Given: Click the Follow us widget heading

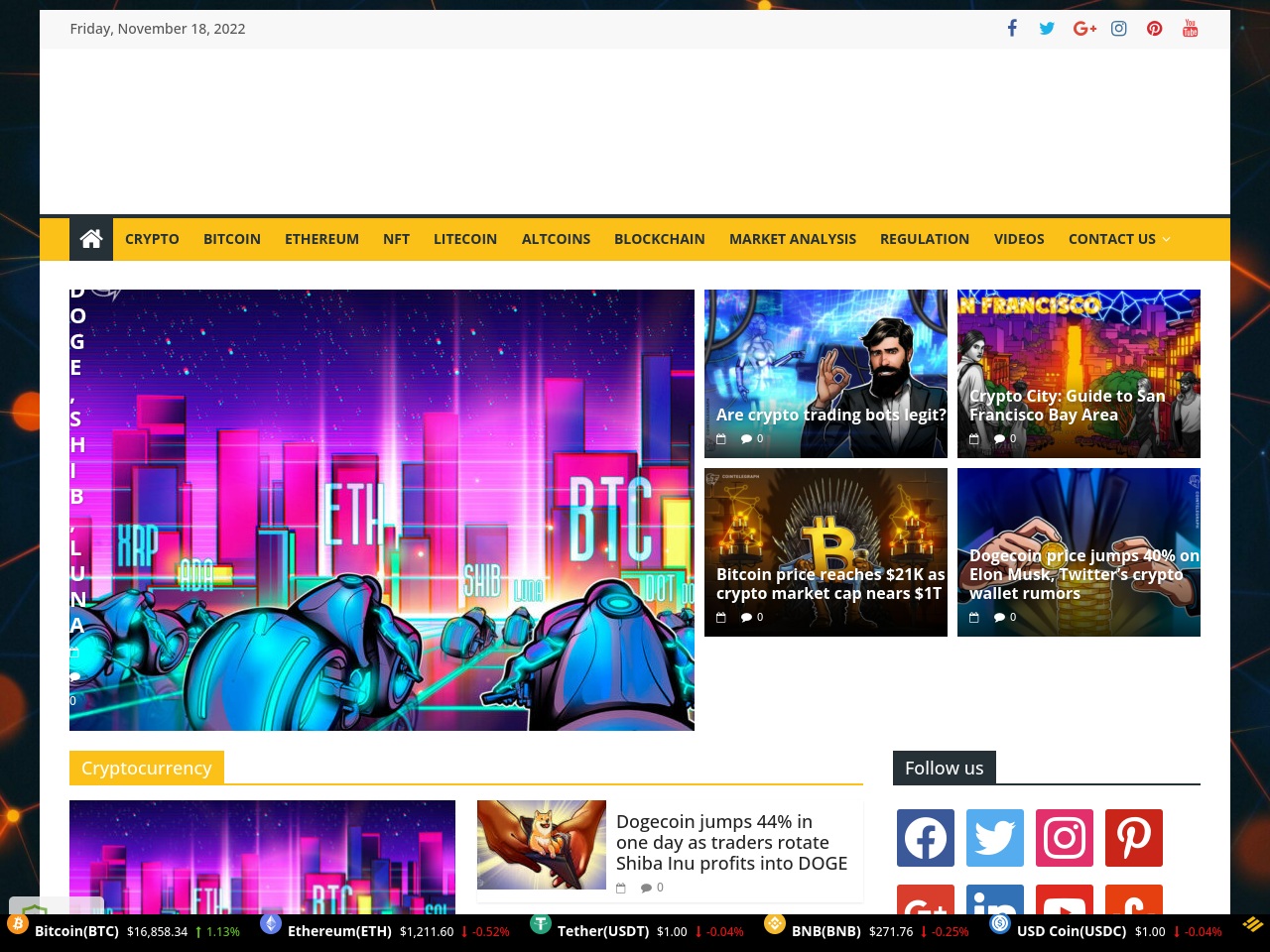Looking at the screenshot, I should (x=945, y=768).
